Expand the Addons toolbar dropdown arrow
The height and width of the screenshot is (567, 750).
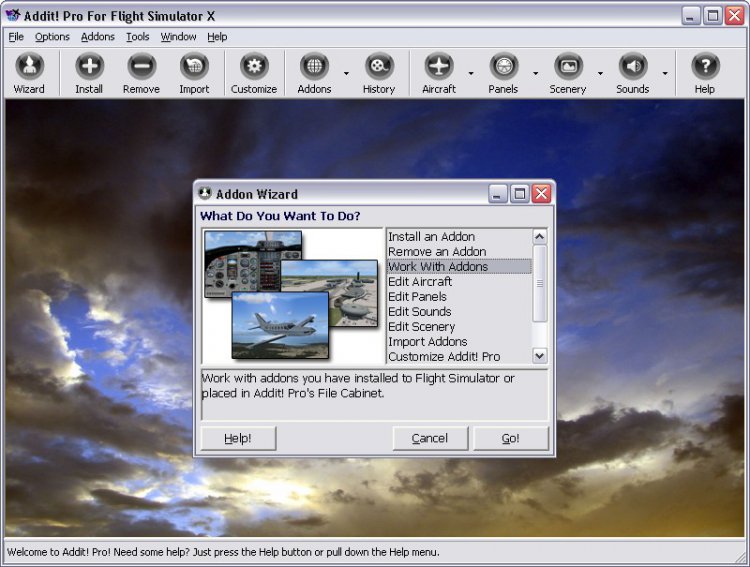[x=346, y=73]
